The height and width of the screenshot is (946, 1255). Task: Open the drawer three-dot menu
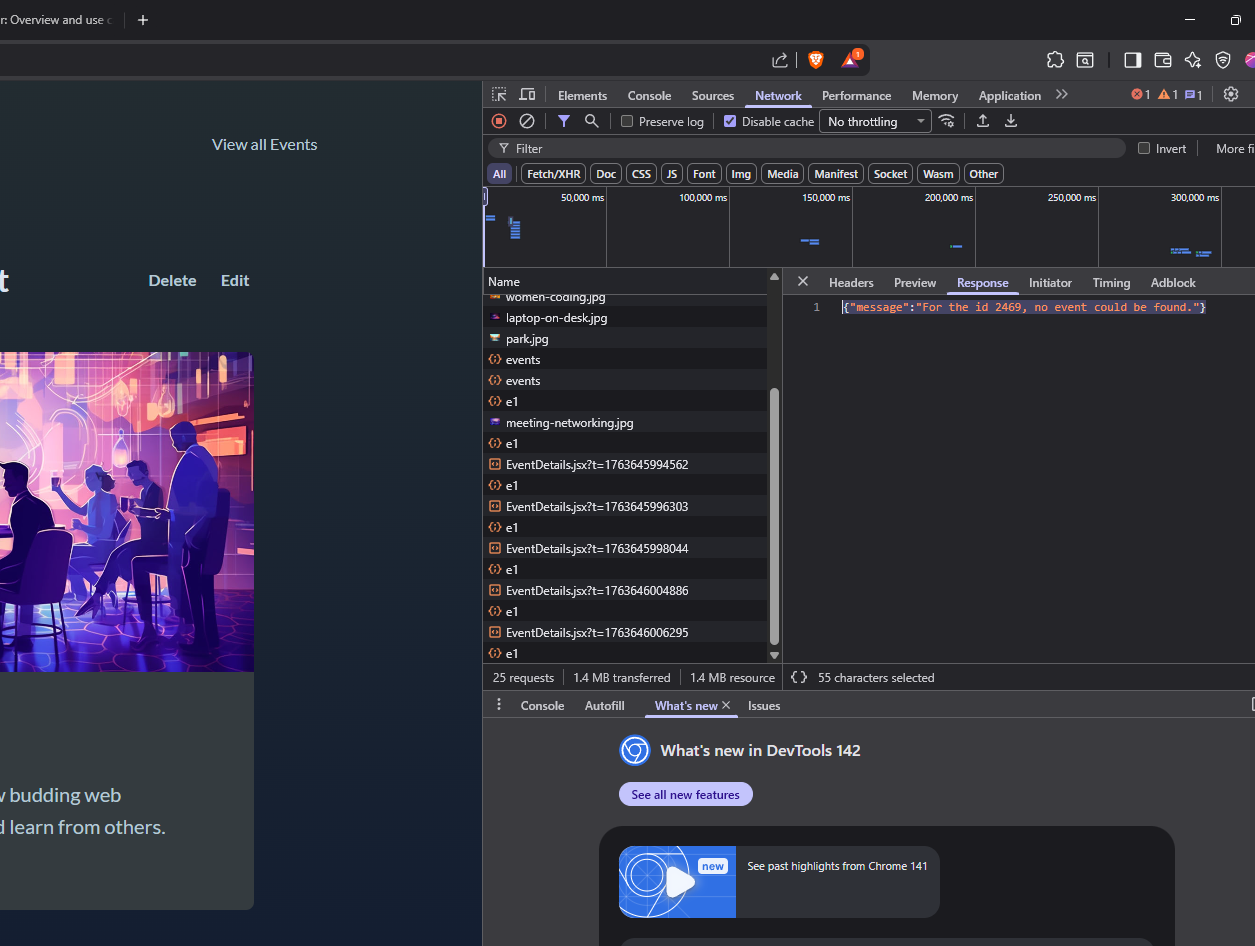pos(499,705)
